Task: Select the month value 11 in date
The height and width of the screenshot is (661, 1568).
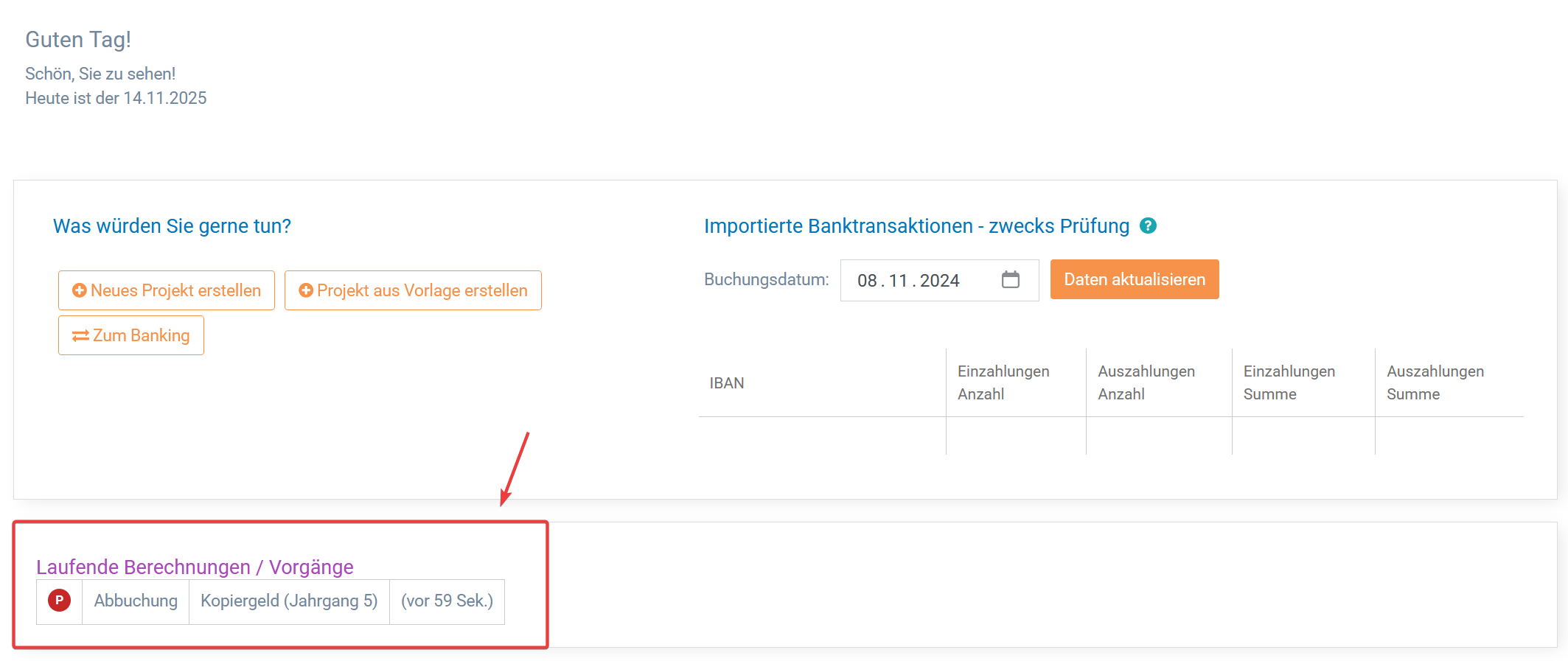Action: 898,281
